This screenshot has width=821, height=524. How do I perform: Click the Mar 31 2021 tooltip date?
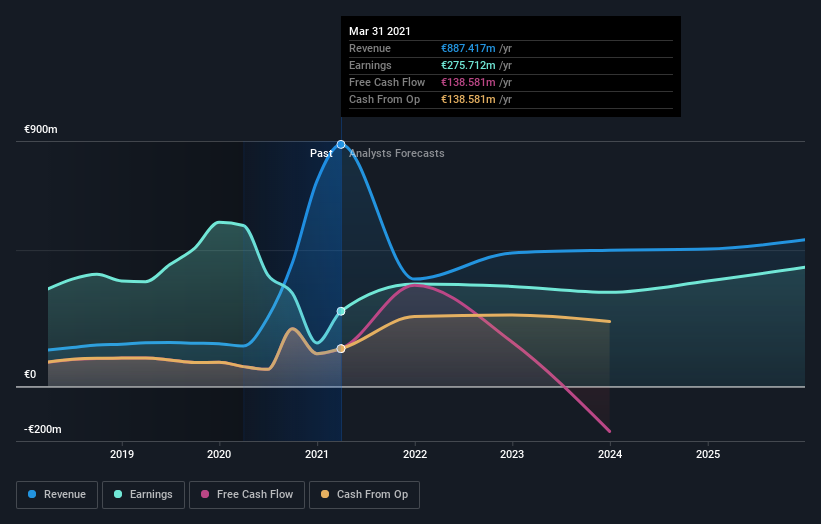380,31
